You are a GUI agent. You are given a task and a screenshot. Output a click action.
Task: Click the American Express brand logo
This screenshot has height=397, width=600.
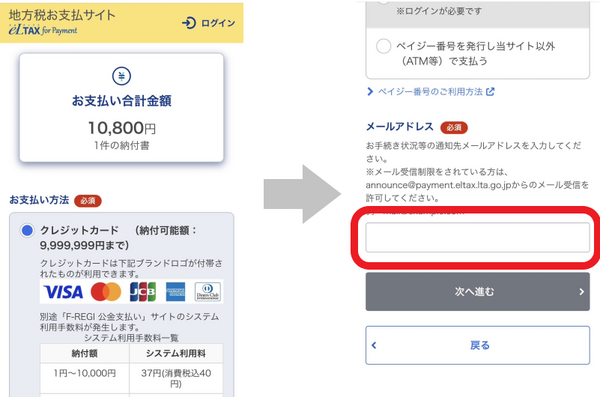[x=175, y=292]
